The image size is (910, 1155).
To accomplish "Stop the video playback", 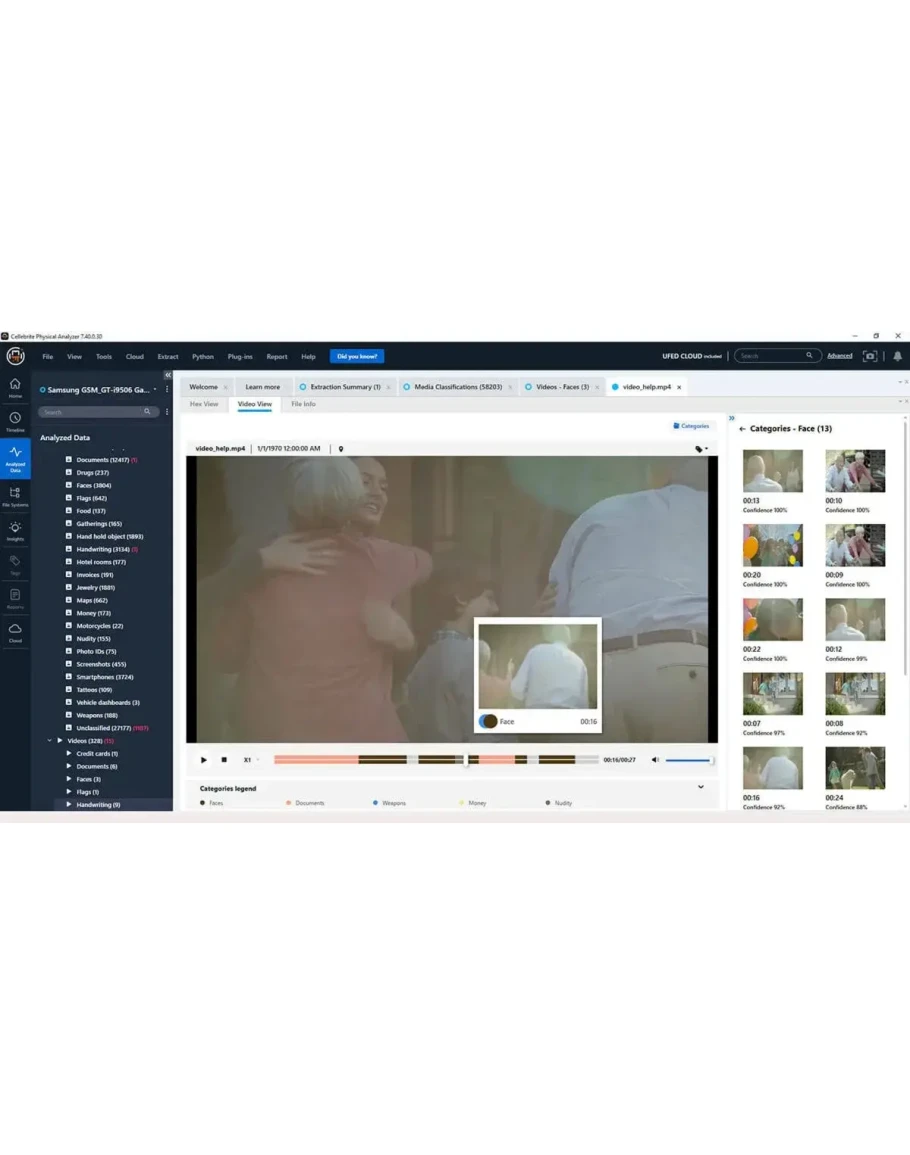I will coord(224,760).
